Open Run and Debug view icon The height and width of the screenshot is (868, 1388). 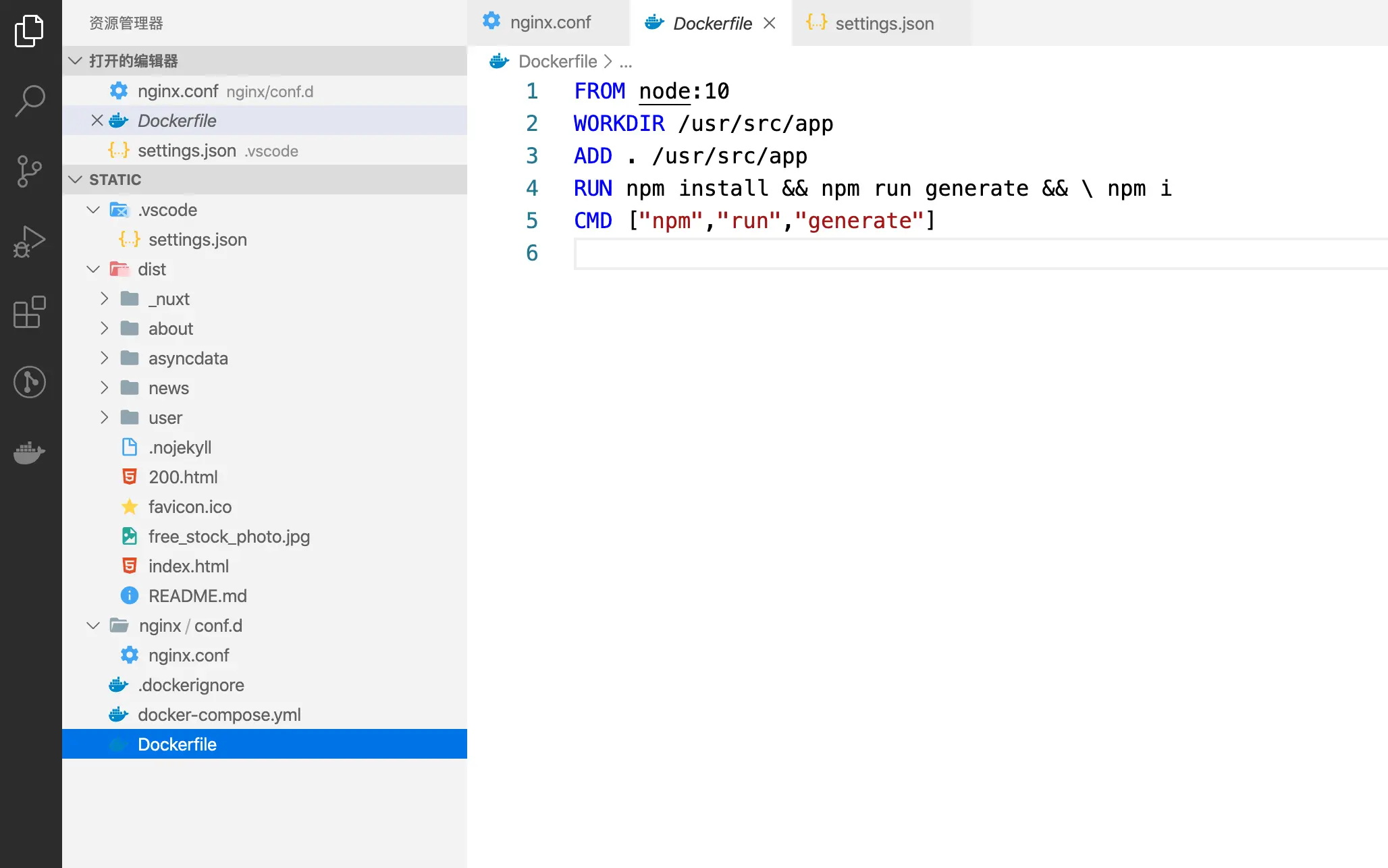pos(30,242)
